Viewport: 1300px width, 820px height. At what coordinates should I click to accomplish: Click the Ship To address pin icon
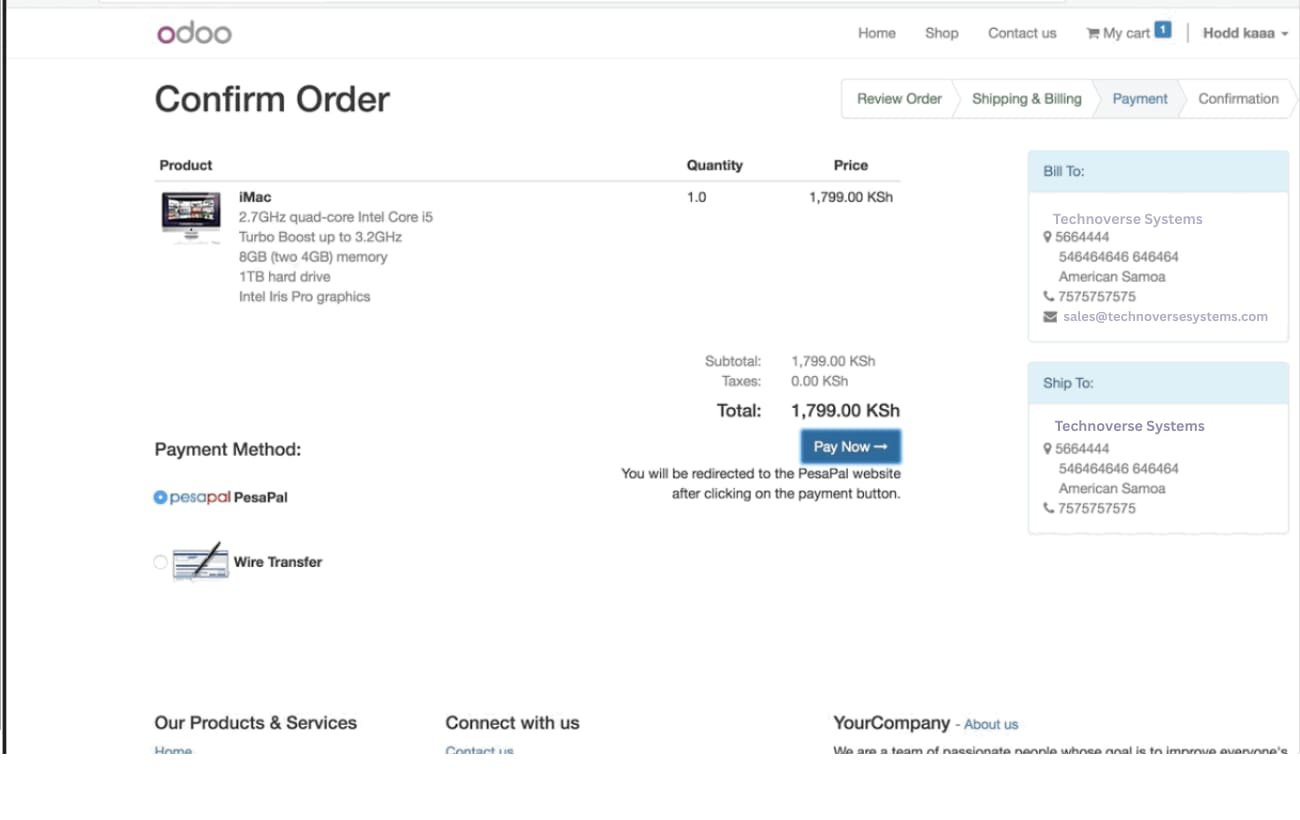(x=1047, y=449)
